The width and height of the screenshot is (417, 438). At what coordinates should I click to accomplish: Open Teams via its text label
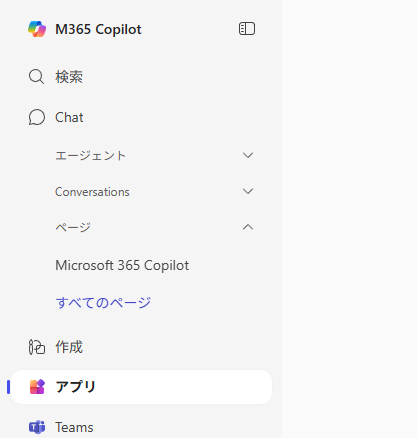click(x=74, y=427)
